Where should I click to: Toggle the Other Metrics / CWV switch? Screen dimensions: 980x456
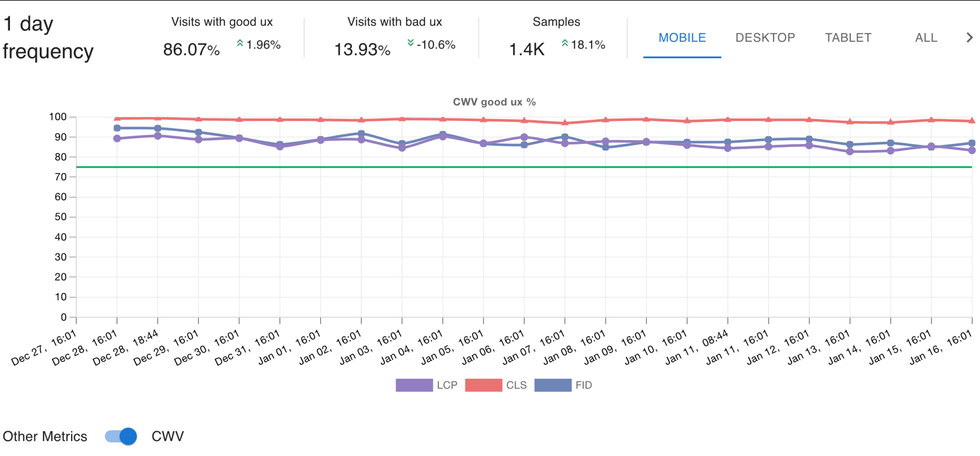tap(121, 436)
